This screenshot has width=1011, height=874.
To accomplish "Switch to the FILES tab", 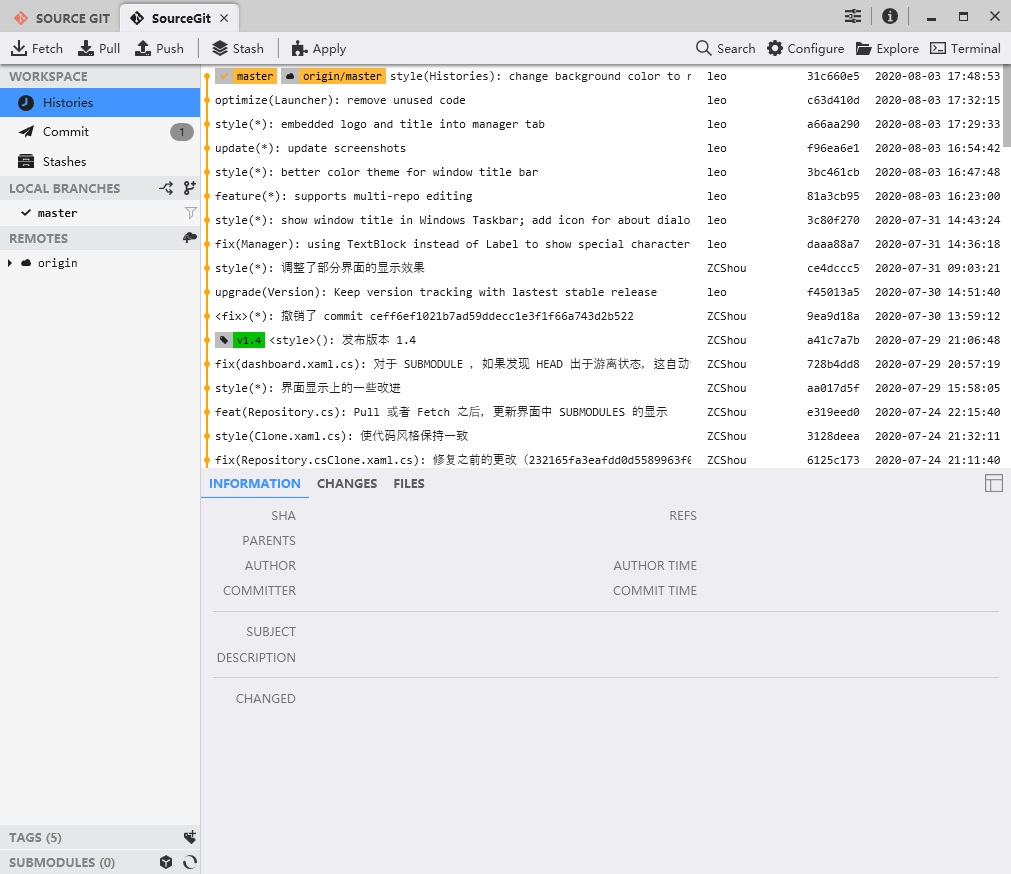I will tap(409, 483).
